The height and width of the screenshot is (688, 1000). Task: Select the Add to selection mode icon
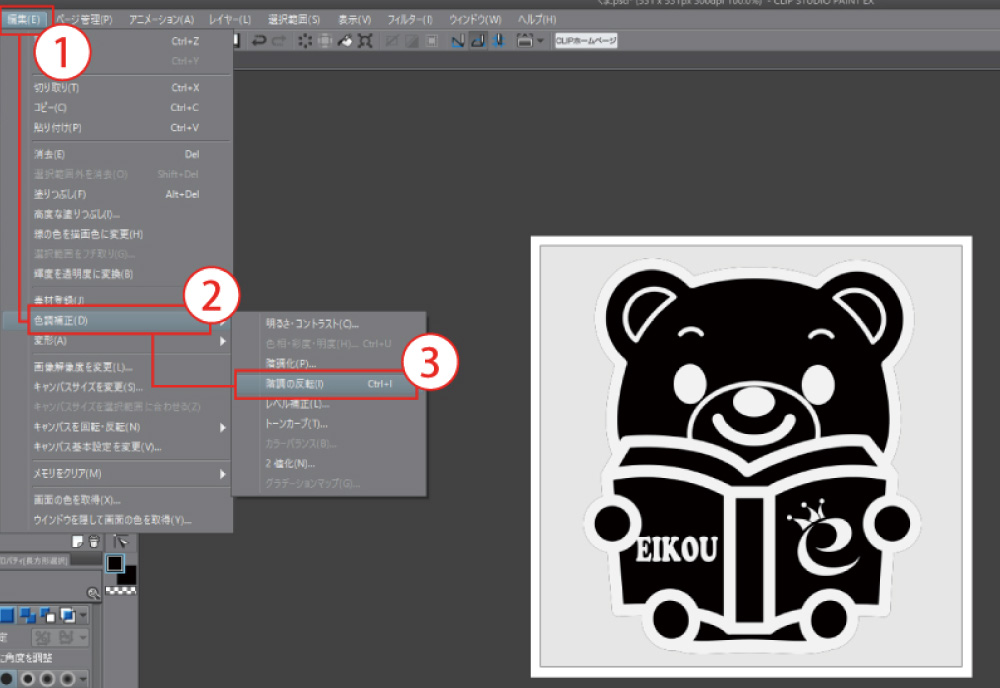(27, 615)
